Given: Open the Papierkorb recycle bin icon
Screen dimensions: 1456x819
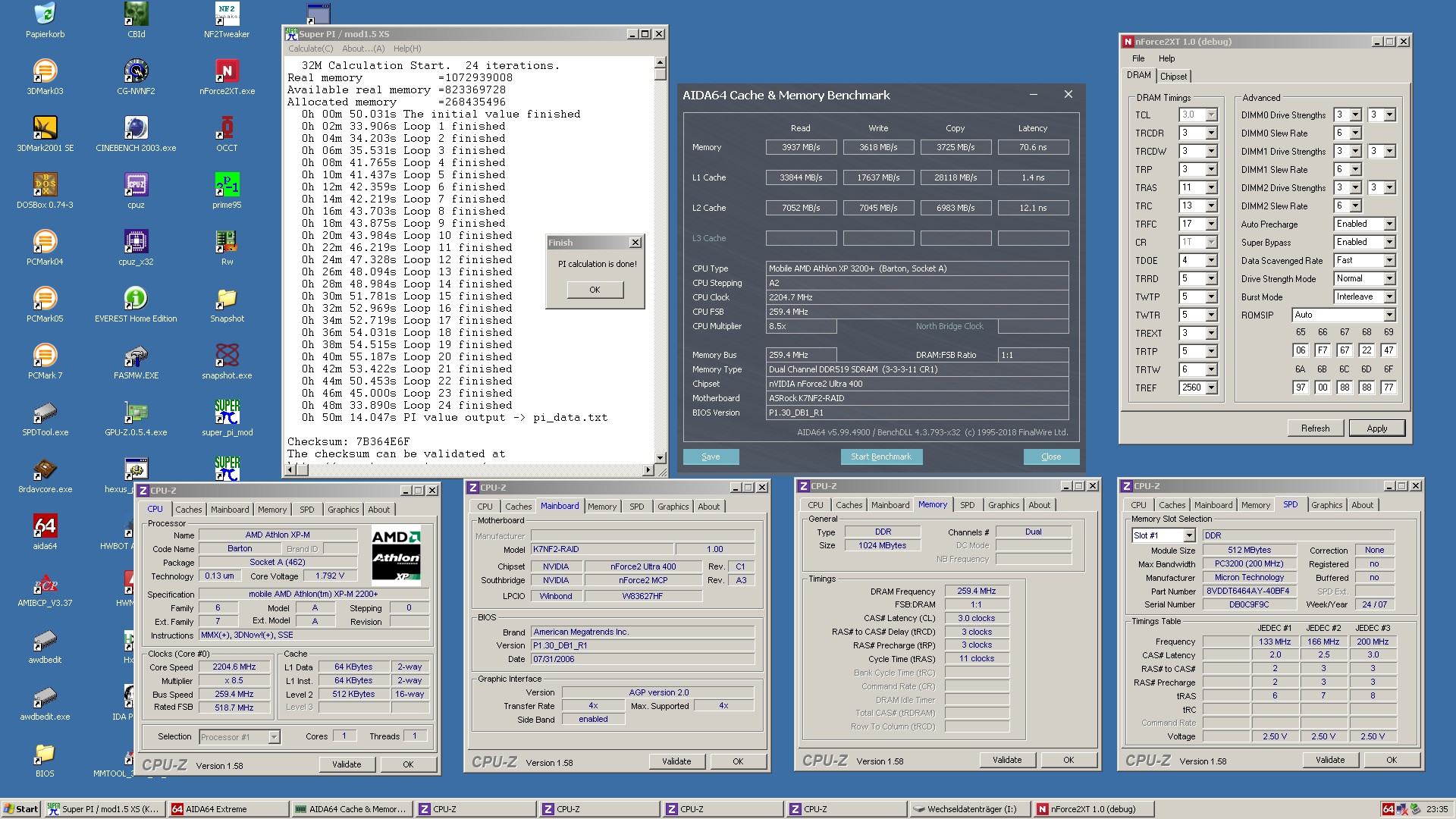Looking at the screenshot, I should tap(45, 20).
